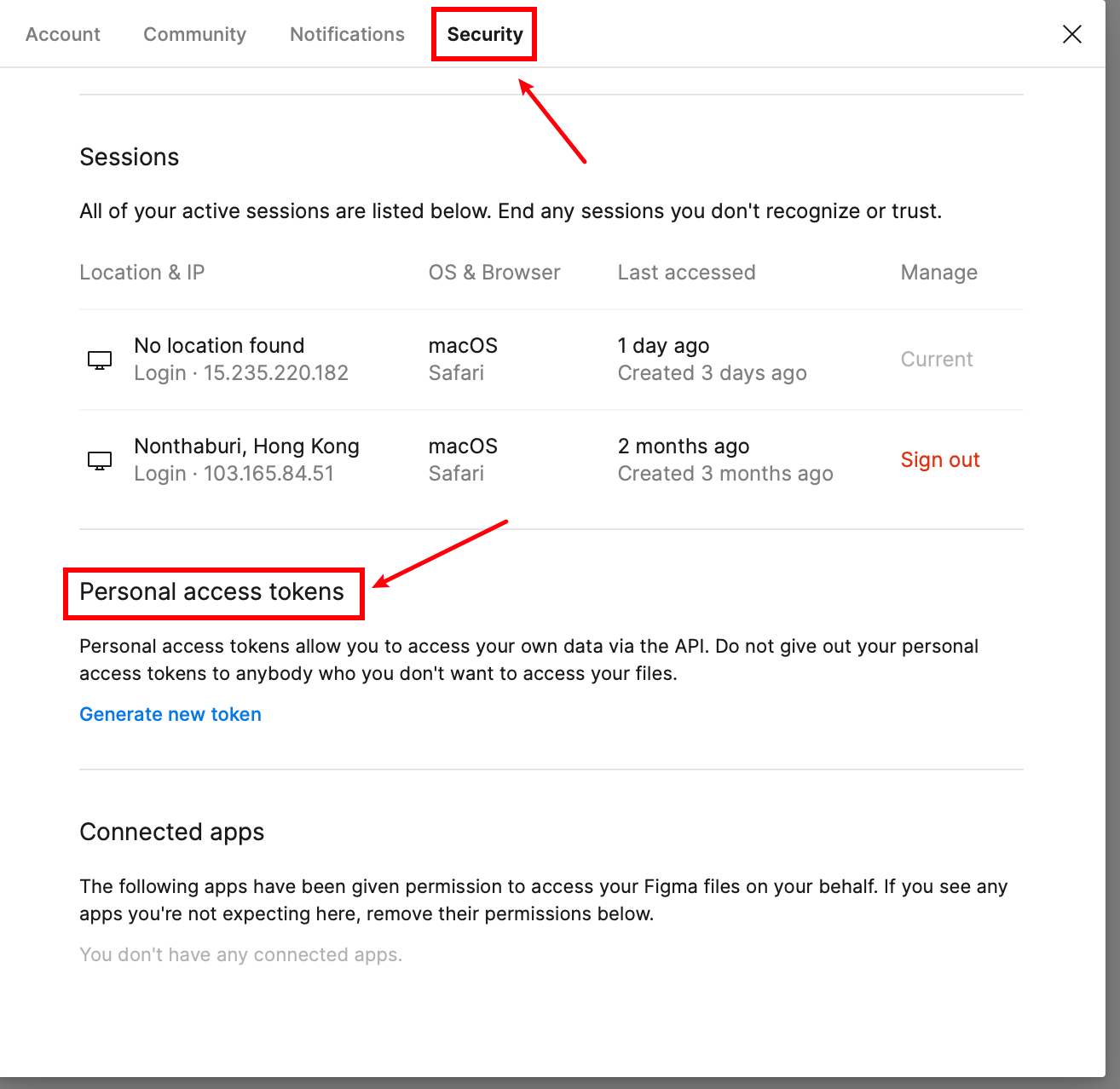
Task: Click the Last accessed column header
Action: 686,272
